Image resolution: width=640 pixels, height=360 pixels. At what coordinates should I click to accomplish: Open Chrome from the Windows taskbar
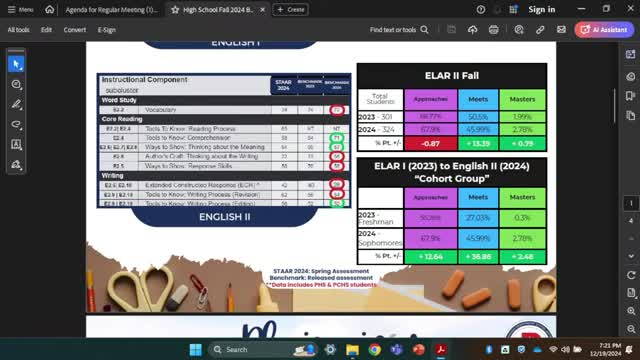tap(374, 350)
